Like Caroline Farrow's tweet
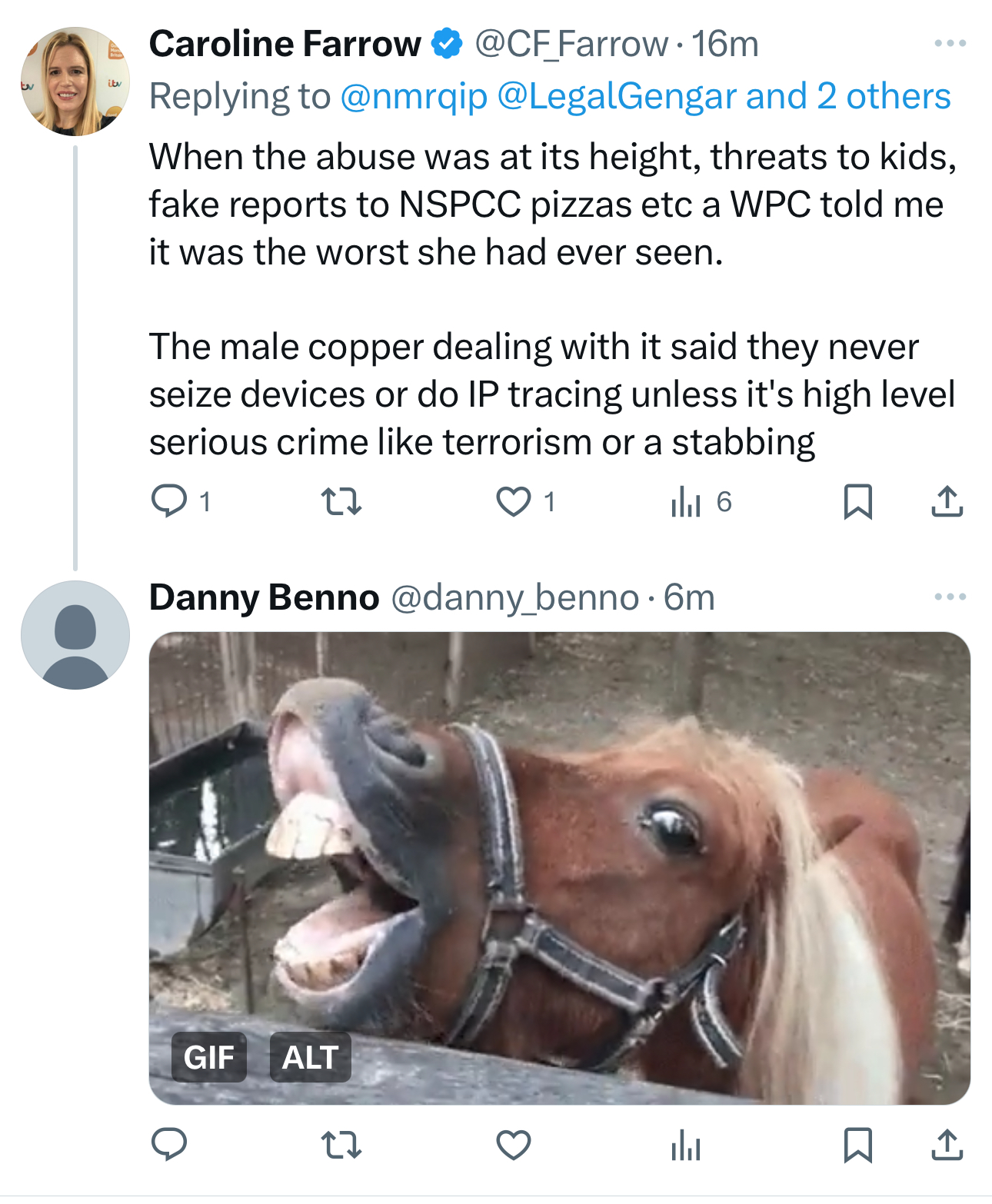This screenshot has width=992, height=1204. pyautogui.click(x=513, y=501)
